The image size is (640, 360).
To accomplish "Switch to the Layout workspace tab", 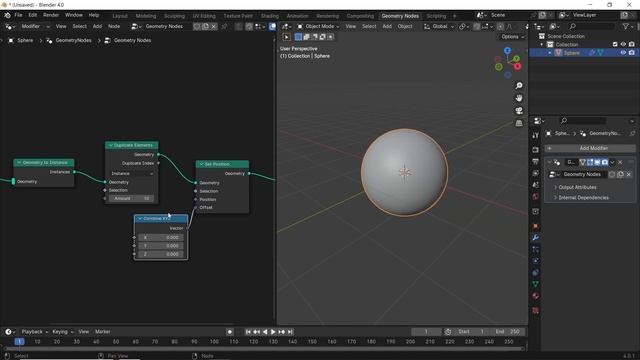I will [120, 16].
